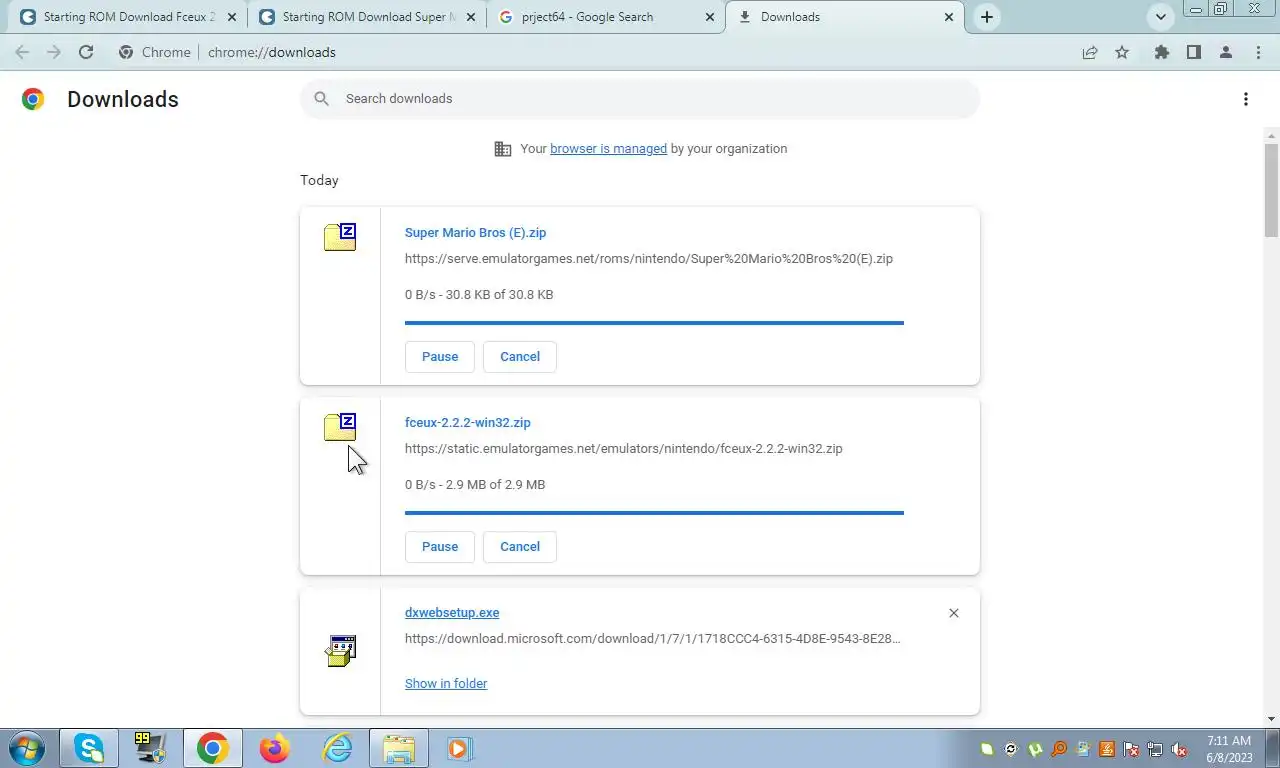Toggle the Chrome side panel icon
The image size is (1280, 768).
coord(1193,52)
